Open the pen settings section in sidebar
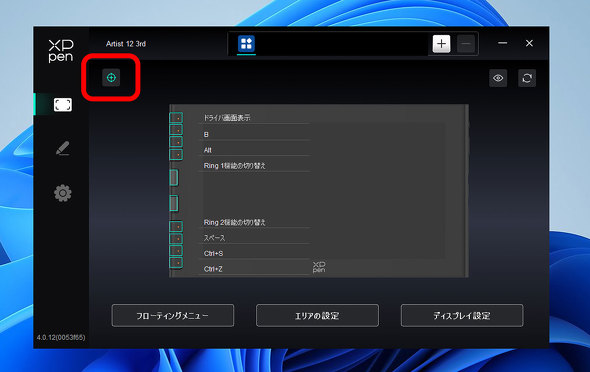Viewport: 590px width, 372px height. click(62, 148)
